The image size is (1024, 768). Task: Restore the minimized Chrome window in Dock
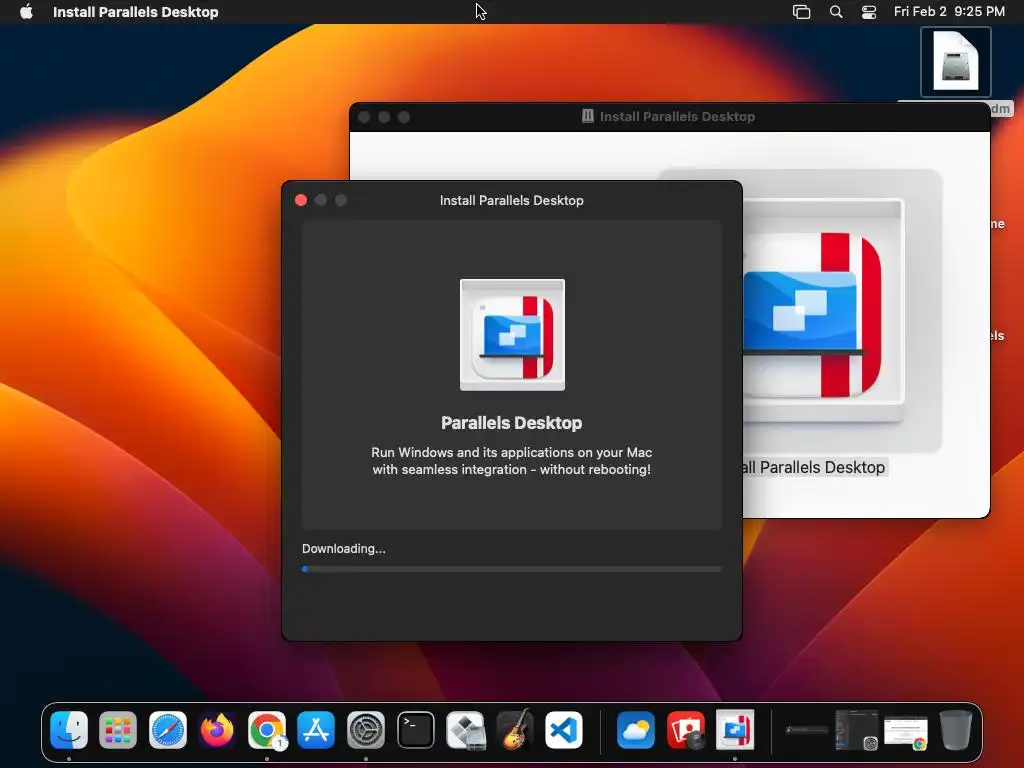click(x=906, y=732)
